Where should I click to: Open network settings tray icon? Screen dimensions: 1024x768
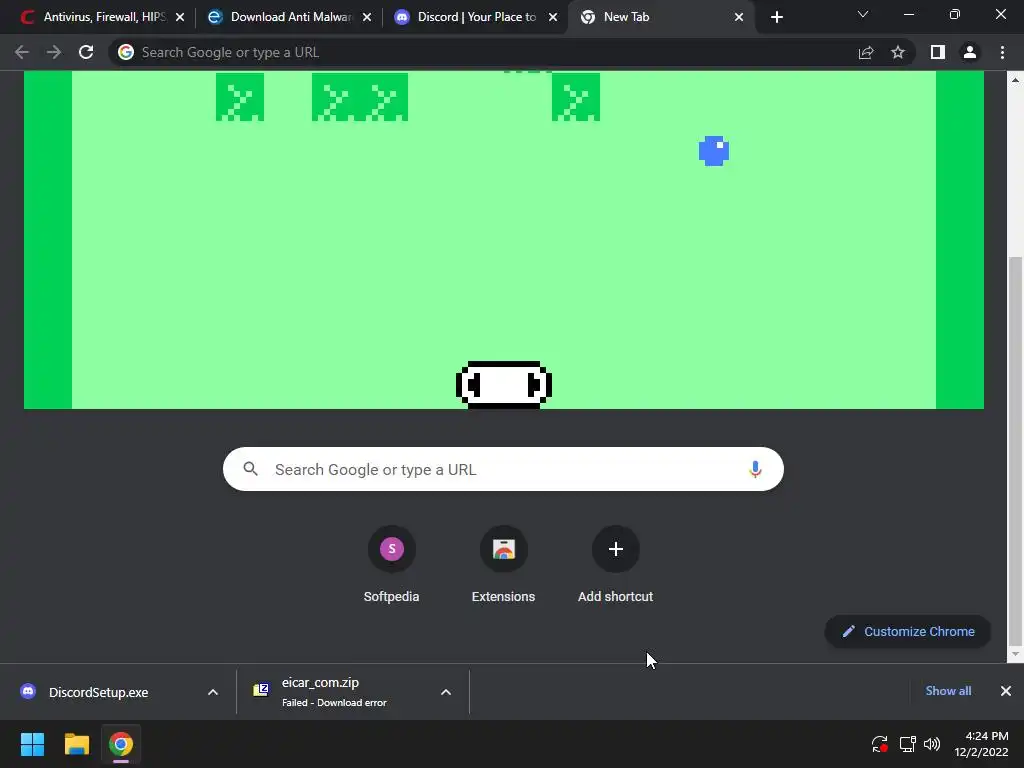[907, 744]
